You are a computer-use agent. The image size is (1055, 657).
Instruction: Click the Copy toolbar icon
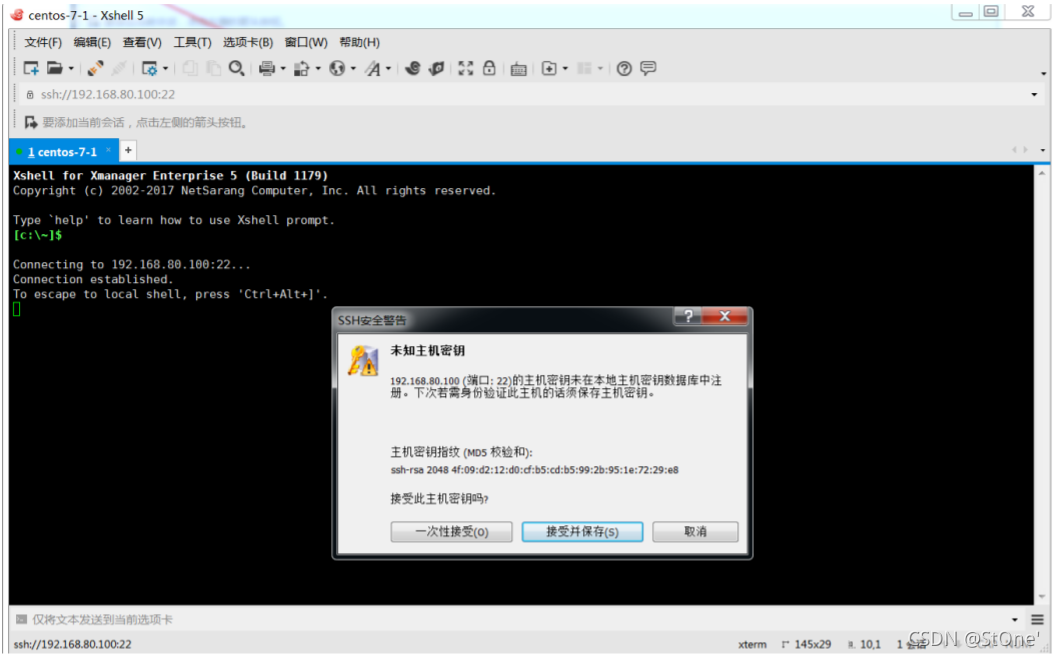[x=190, y=68]
